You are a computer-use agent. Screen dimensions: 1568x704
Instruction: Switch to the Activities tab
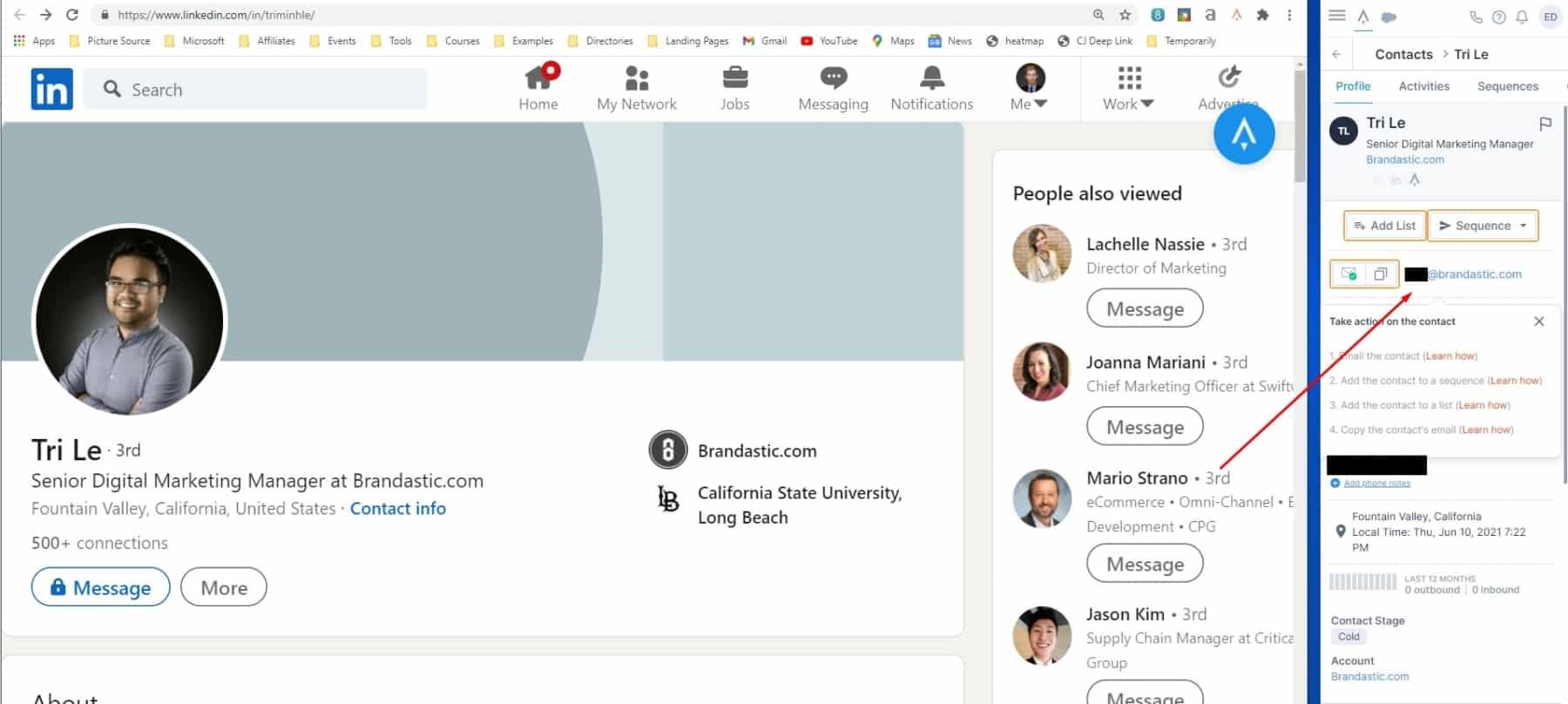point(1423,86)
